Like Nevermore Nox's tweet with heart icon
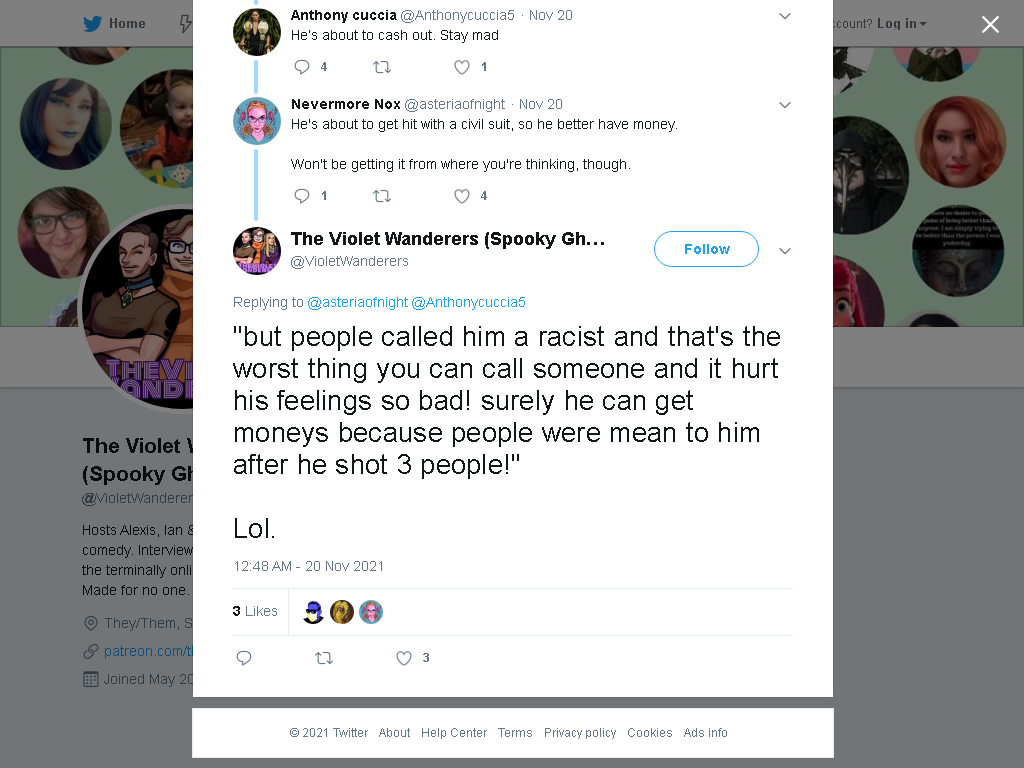 pos(462,196)
